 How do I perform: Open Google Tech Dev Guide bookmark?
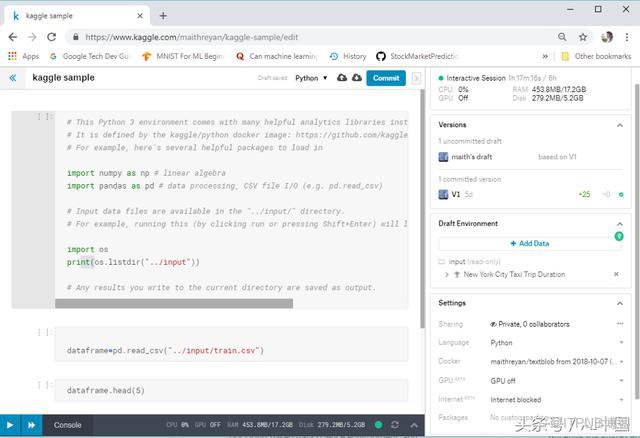click(x=90, y=56)
